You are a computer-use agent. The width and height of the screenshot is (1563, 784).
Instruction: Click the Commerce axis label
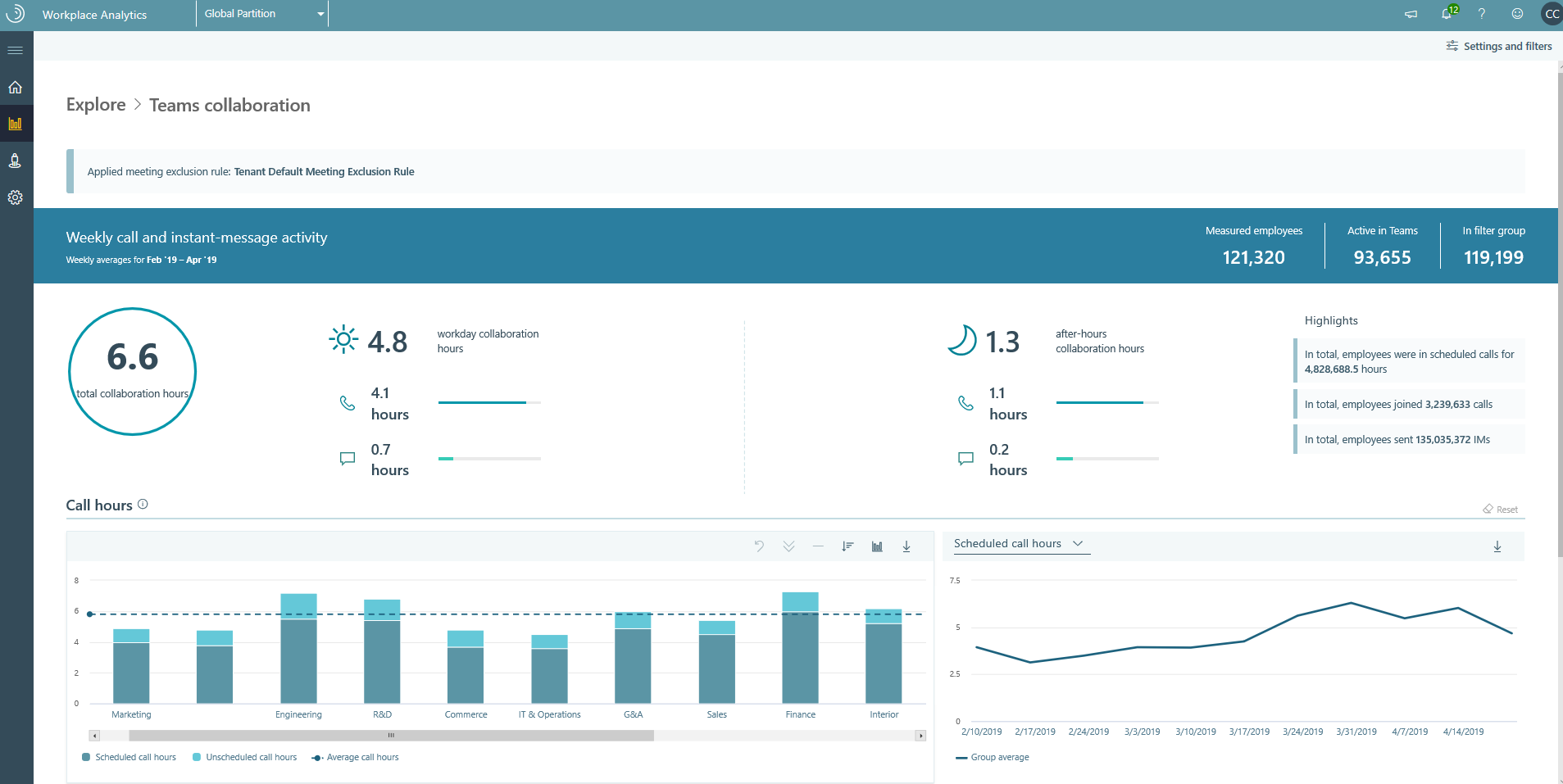coord(466,714)
